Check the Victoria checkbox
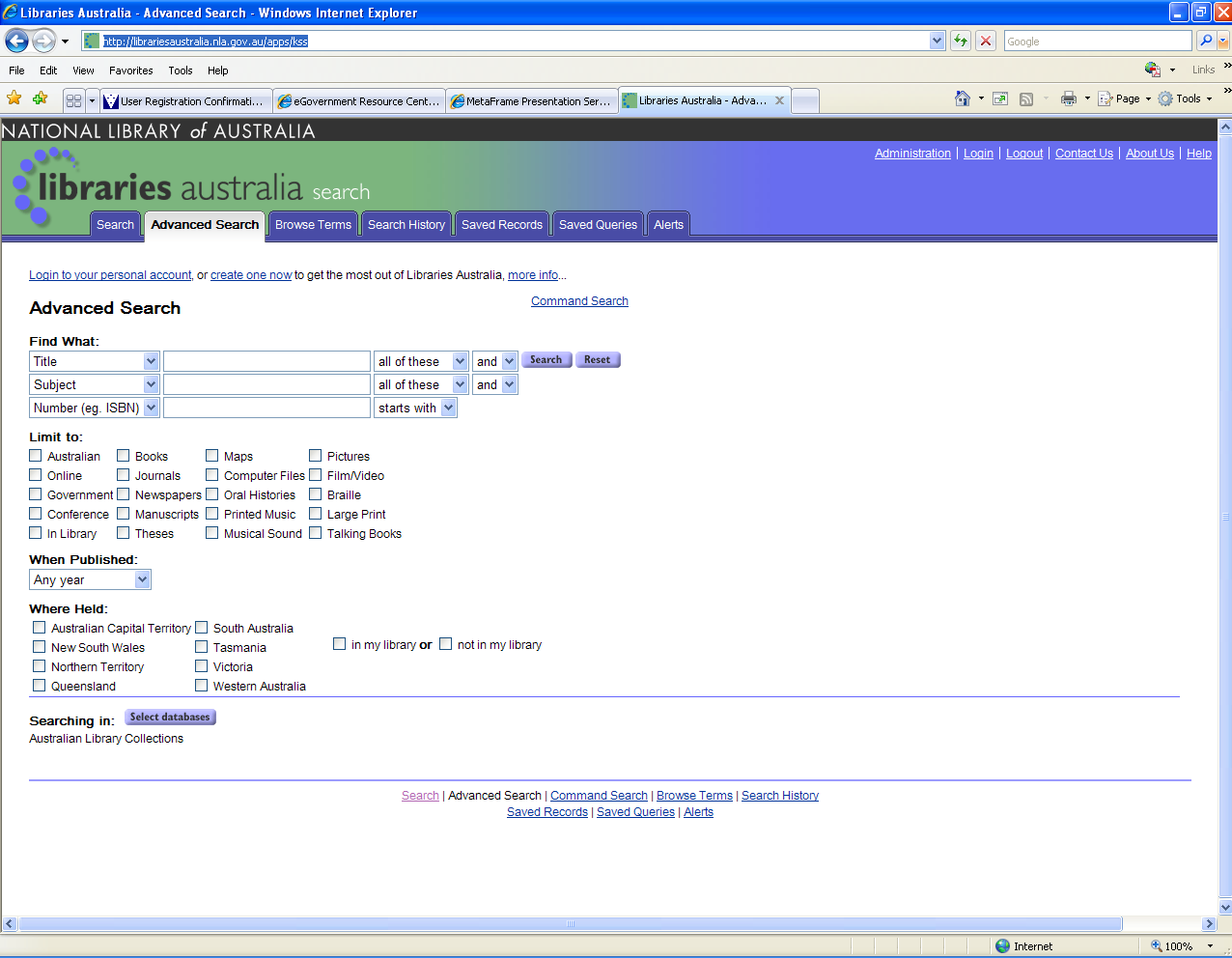The width and height of the screenshot is (1232, 958). (x=202, y=666)
